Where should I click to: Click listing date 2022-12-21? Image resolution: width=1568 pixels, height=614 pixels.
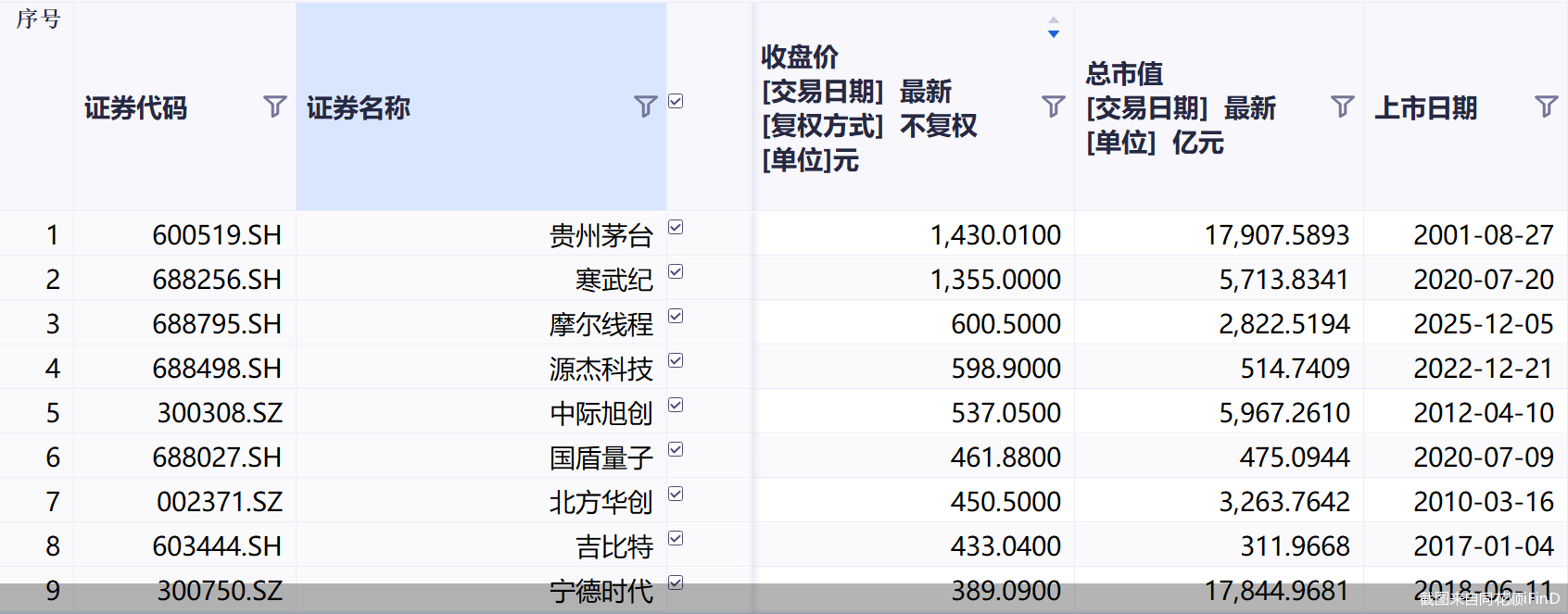pos(1484,369)
